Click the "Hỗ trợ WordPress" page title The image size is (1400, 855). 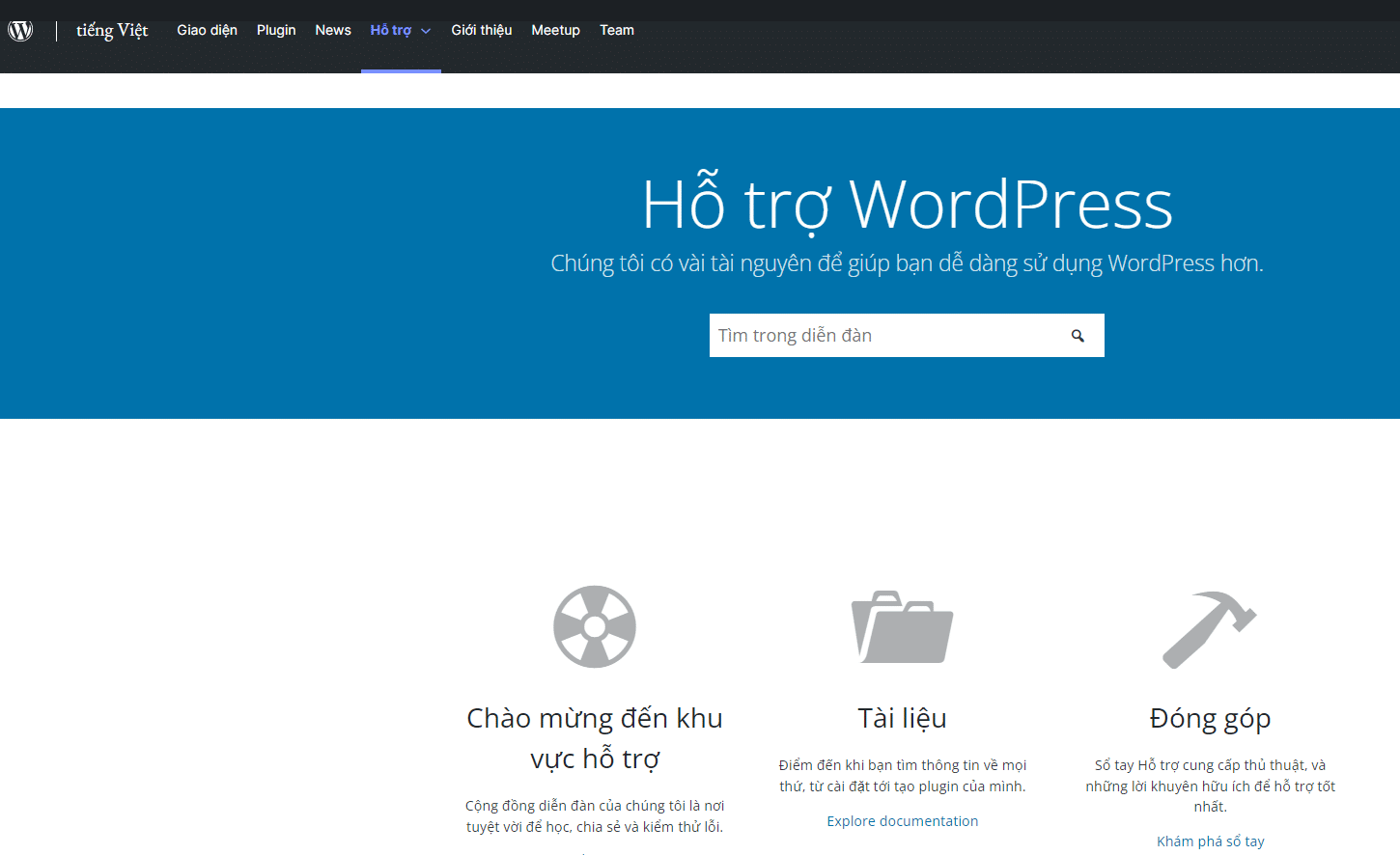909,205
